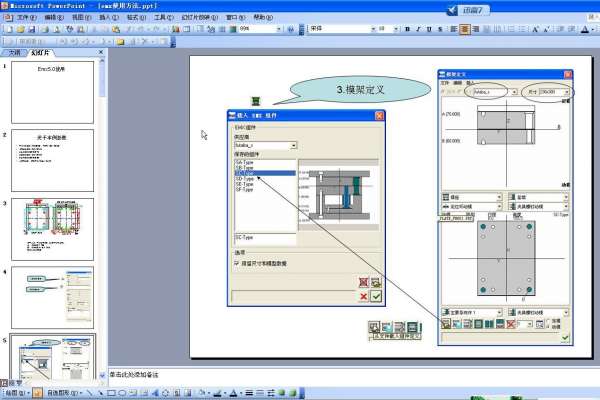Open the 视图 (View) menu
Screen dimensions: 600x400
pyautogui.click(x=81, y=18)
